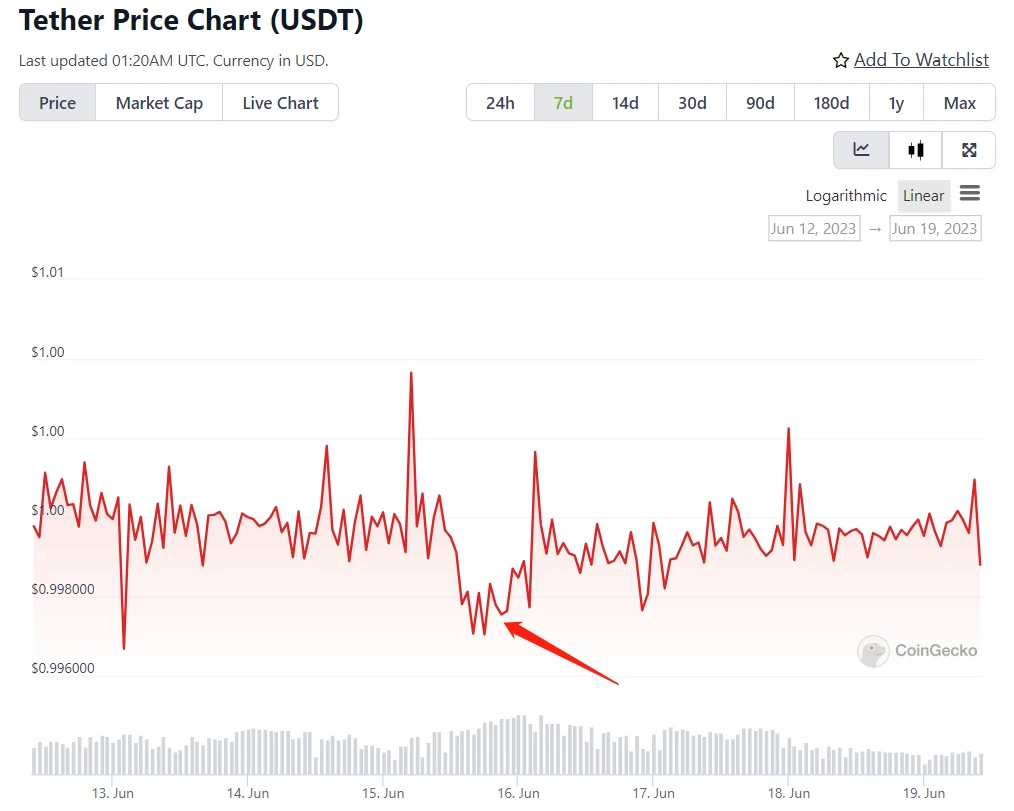Image resolution: width=1014 pixels, height=811 pixels.
Task: Show the 30d price history
Action: [692, 103]
